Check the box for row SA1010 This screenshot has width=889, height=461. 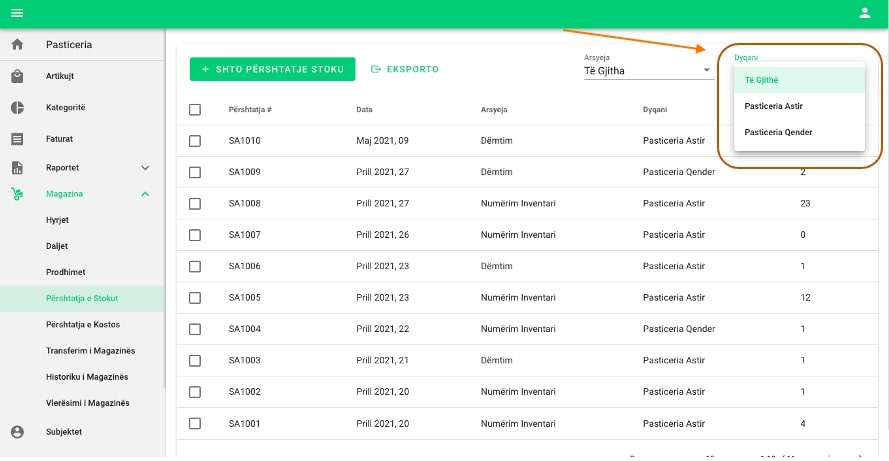195,141
